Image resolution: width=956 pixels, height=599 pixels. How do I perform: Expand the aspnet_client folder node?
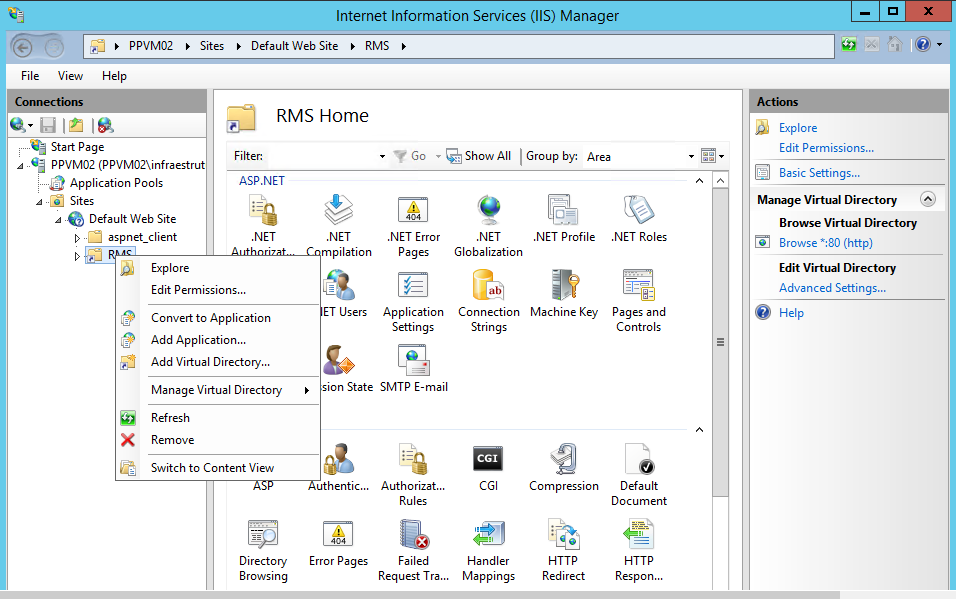click(x=77, y=237)
